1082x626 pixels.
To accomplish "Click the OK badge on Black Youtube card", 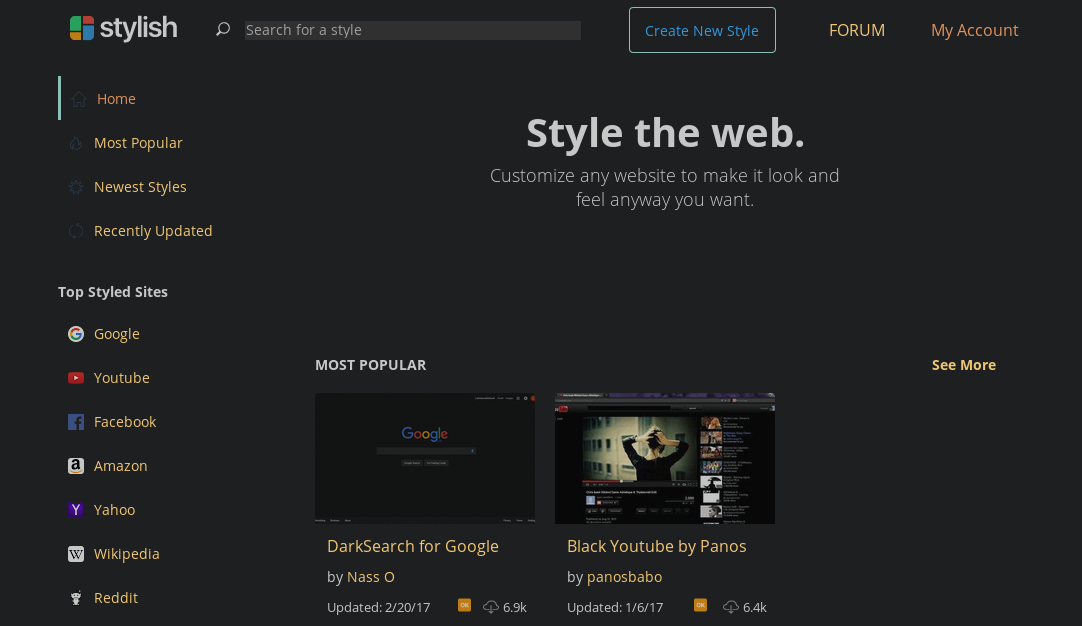I will pos(700,605).
